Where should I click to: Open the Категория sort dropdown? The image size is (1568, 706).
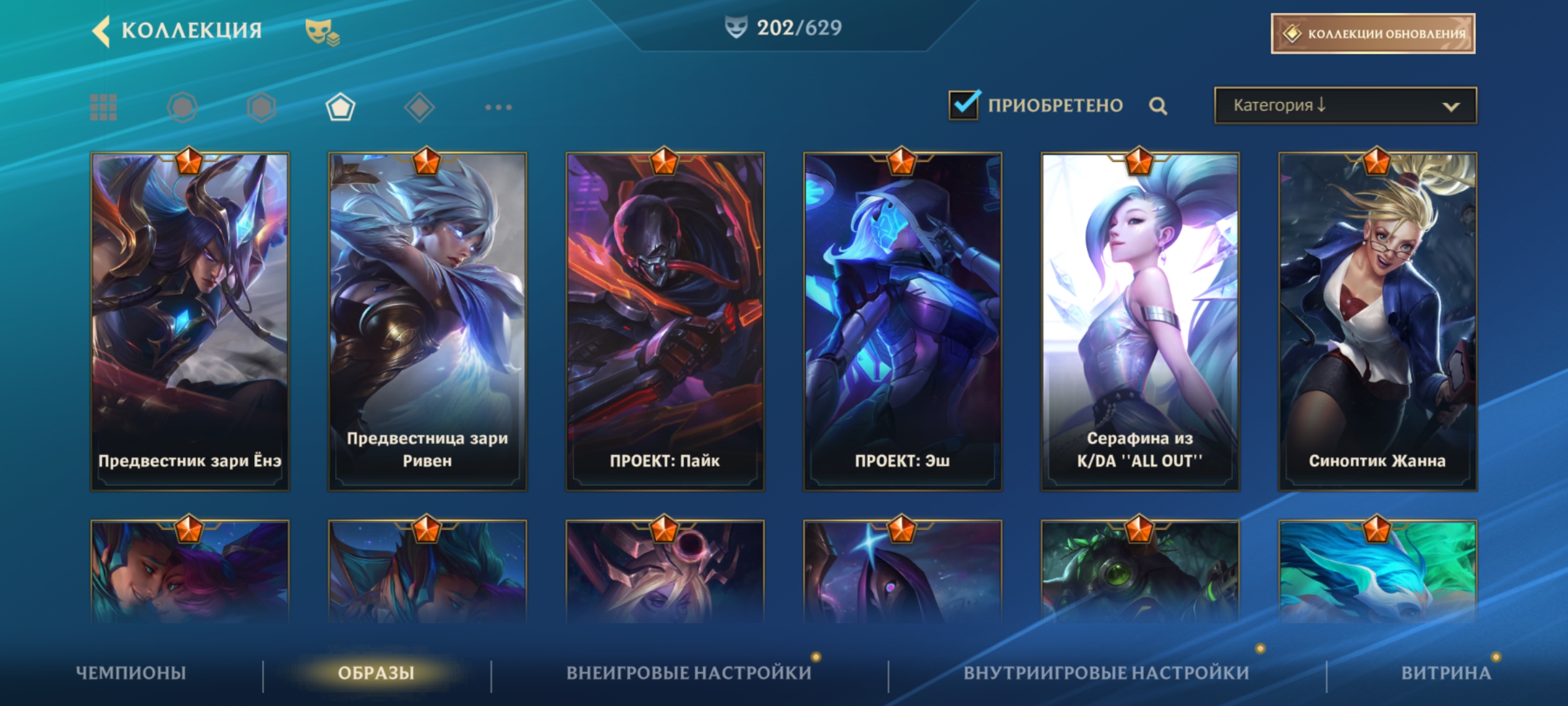(x=1345, y=105)
